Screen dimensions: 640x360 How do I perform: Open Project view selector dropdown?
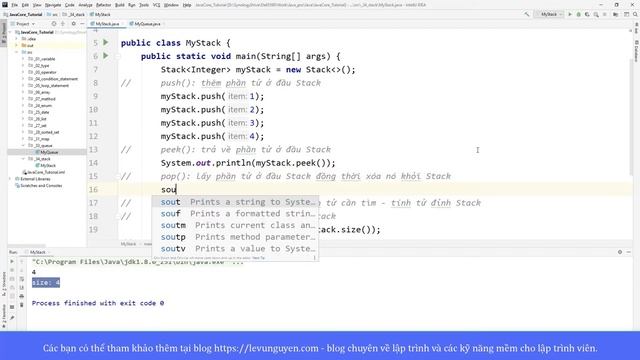(x=26, y=24)
